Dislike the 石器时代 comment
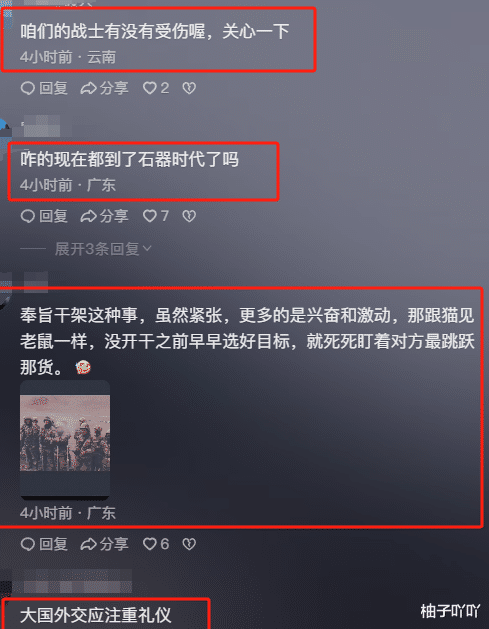The height and width of the screenshot is (629, 489). [189, 216]
